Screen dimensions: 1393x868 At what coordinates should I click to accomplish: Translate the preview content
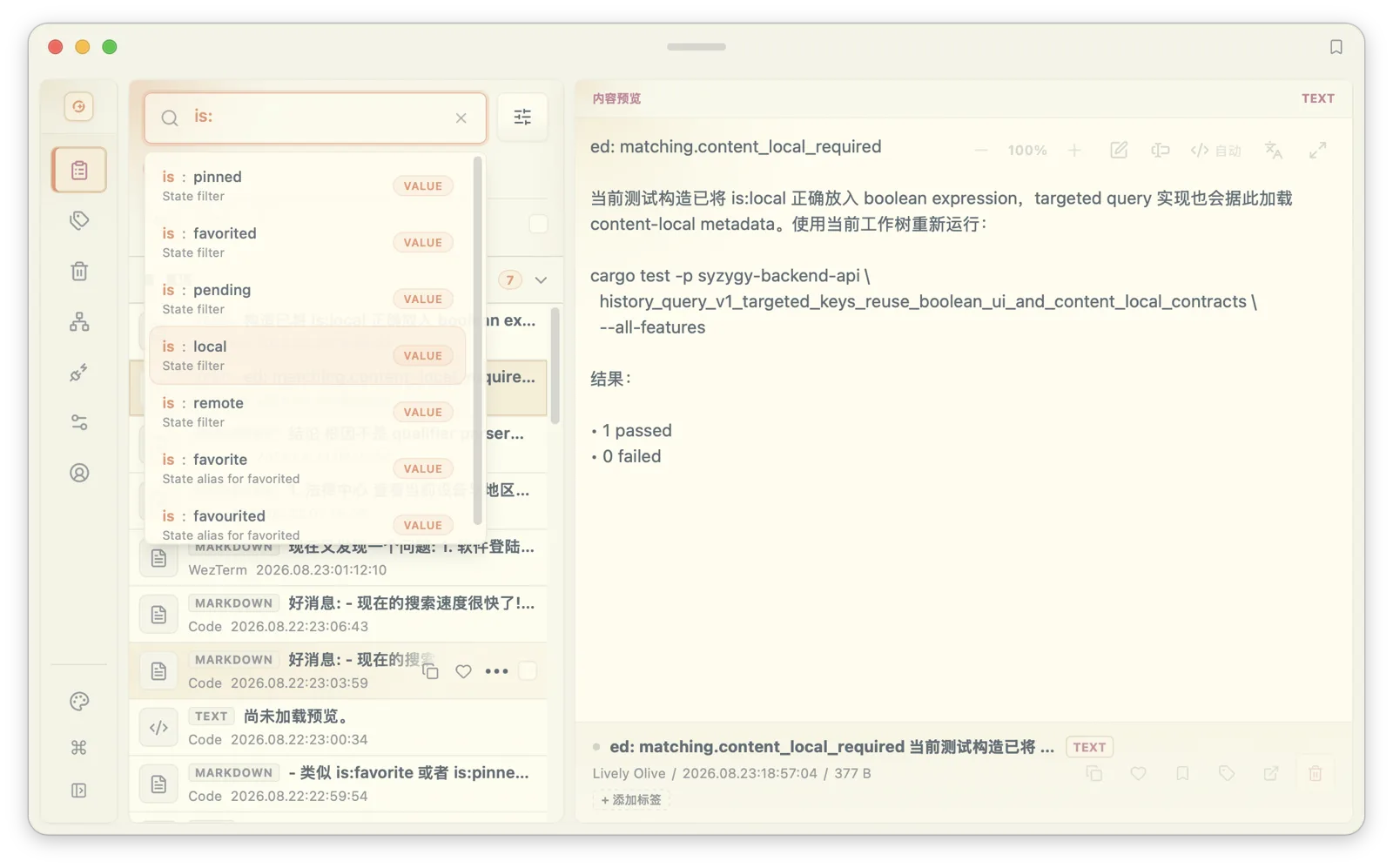pos(1274,151)
